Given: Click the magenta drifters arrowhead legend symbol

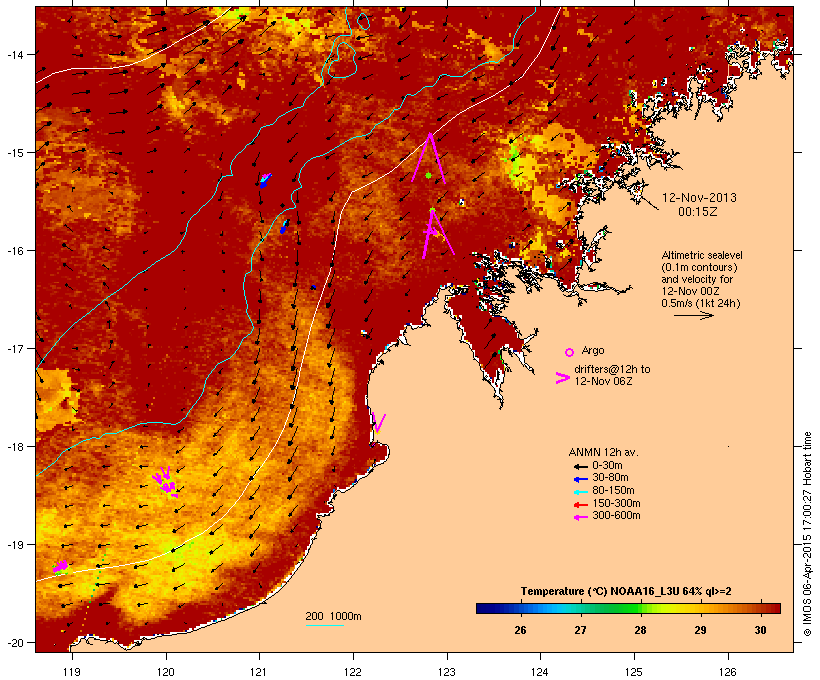Looking at the screenshot, I should tap(563, 378).
